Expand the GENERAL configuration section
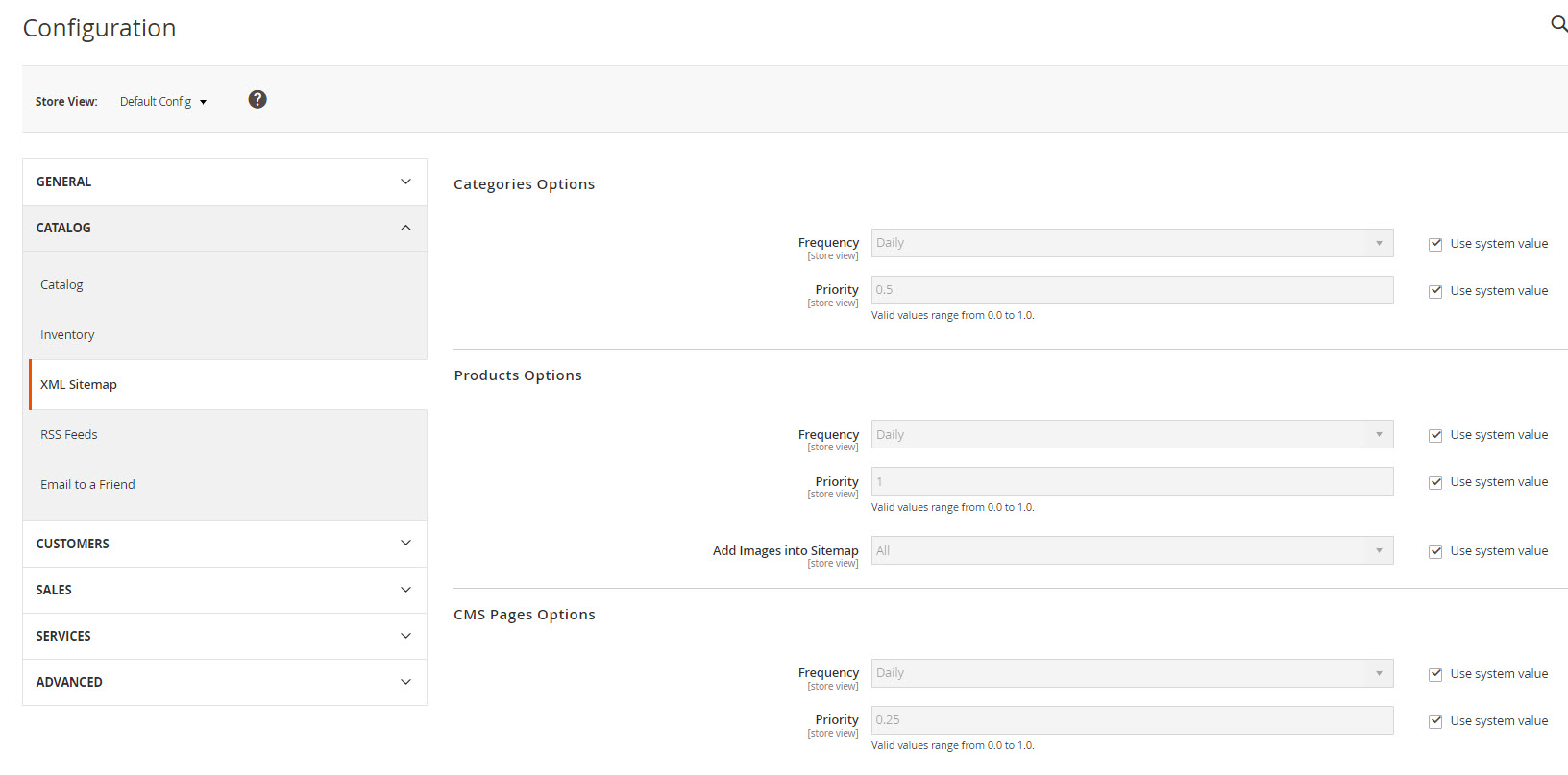 click(x=225, y=182)
